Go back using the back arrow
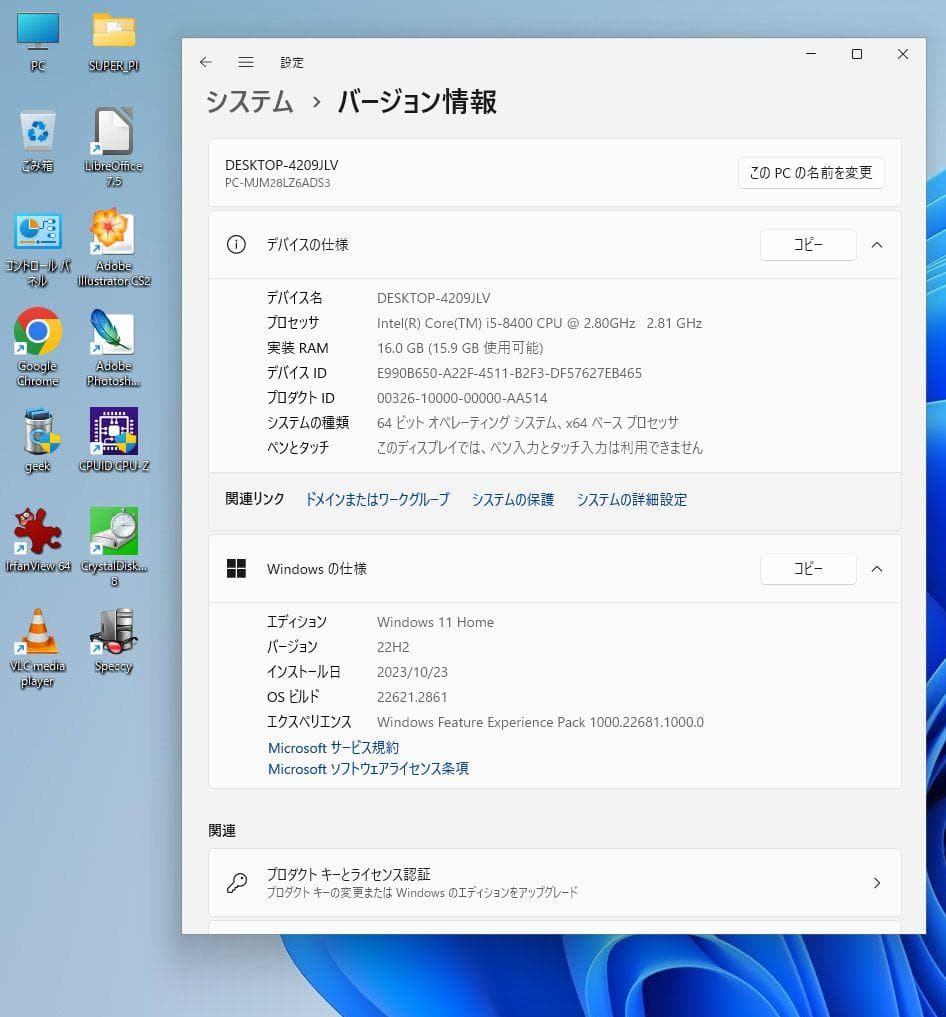The height and width of the screenshot is (1017, 946). coord(206,61)
